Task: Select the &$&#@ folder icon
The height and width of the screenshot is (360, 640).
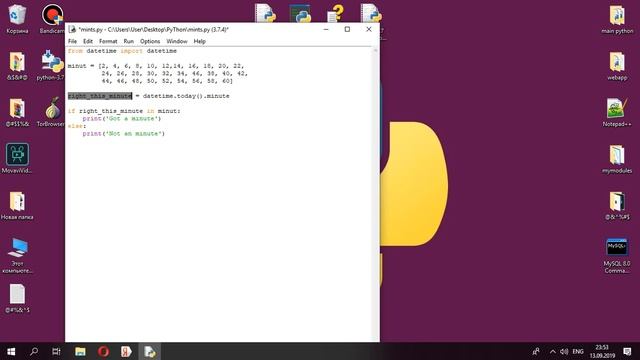Action: 17,66
